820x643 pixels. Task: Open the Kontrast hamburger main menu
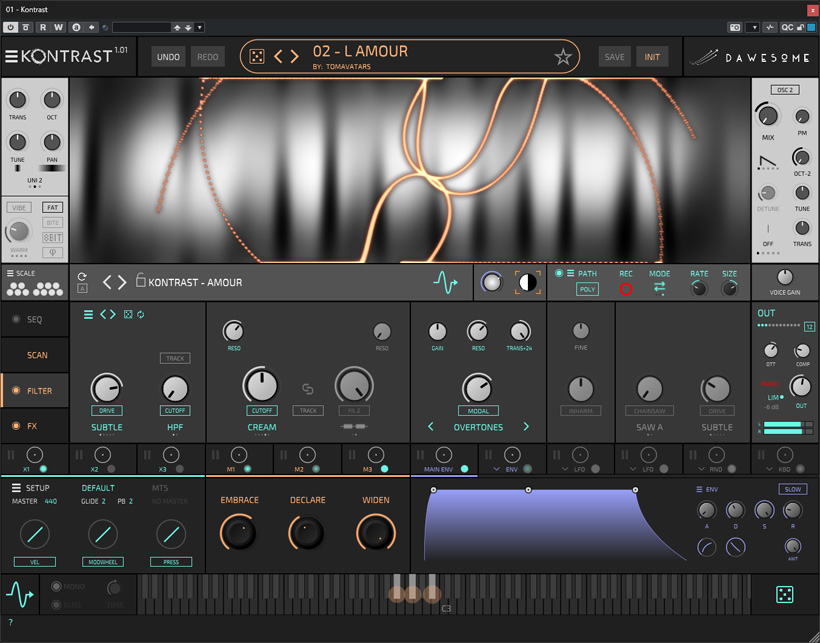coord(11,57)
